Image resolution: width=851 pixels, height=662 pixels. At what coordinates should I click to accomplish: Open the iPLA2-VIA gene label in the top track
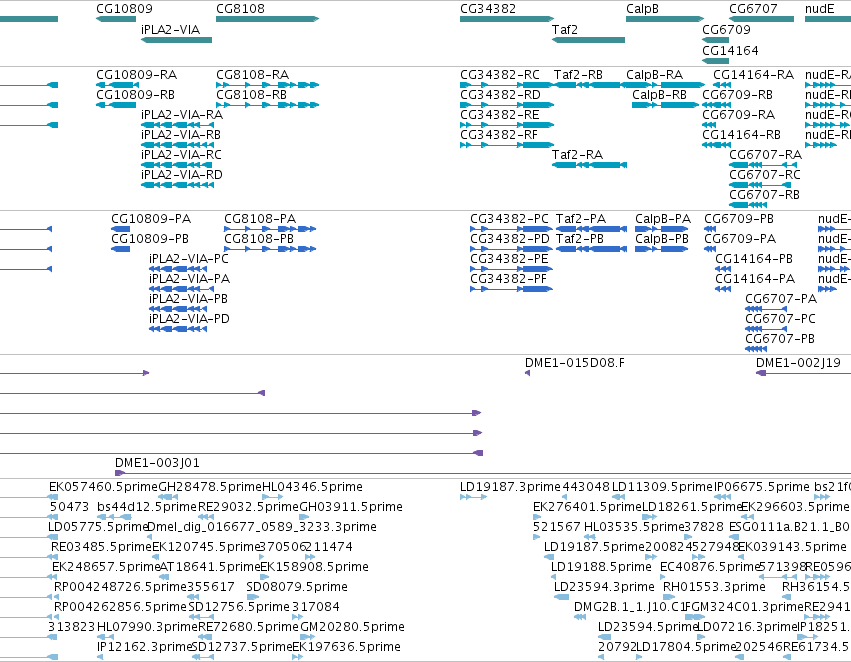click(x=170, y=29)
